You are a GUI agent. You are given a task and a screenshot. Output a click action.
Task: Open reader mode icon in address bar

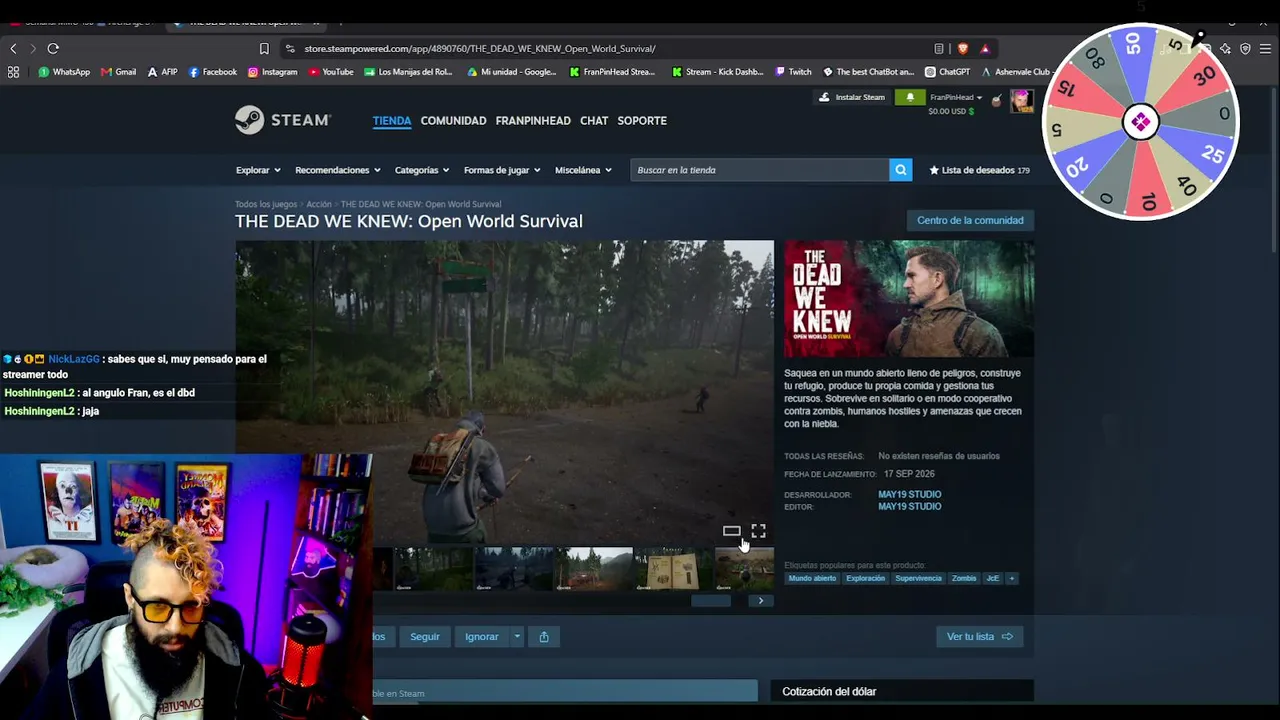tap(939, 48)
